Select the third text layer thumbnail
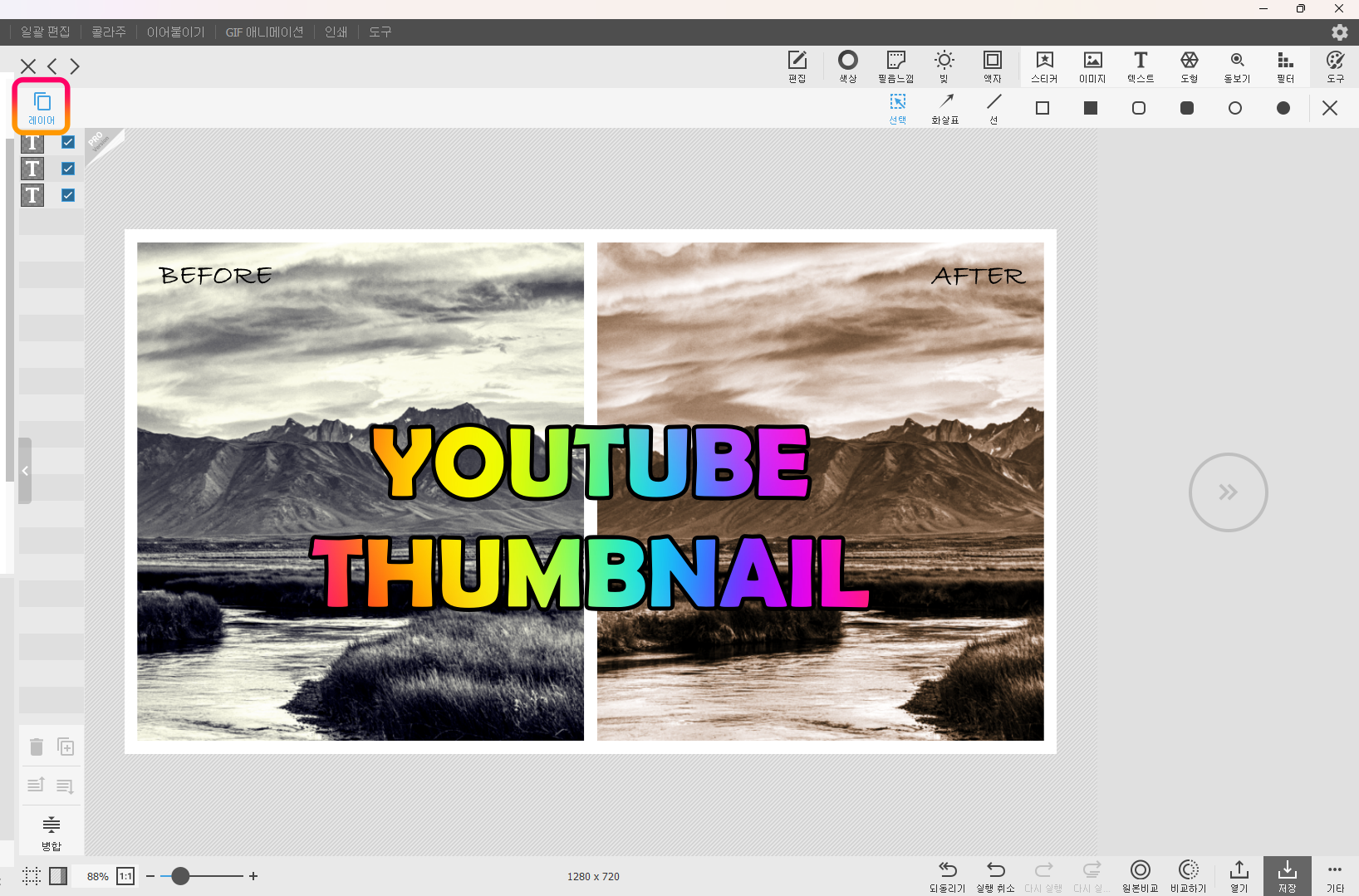 click(x=32, y=195)
